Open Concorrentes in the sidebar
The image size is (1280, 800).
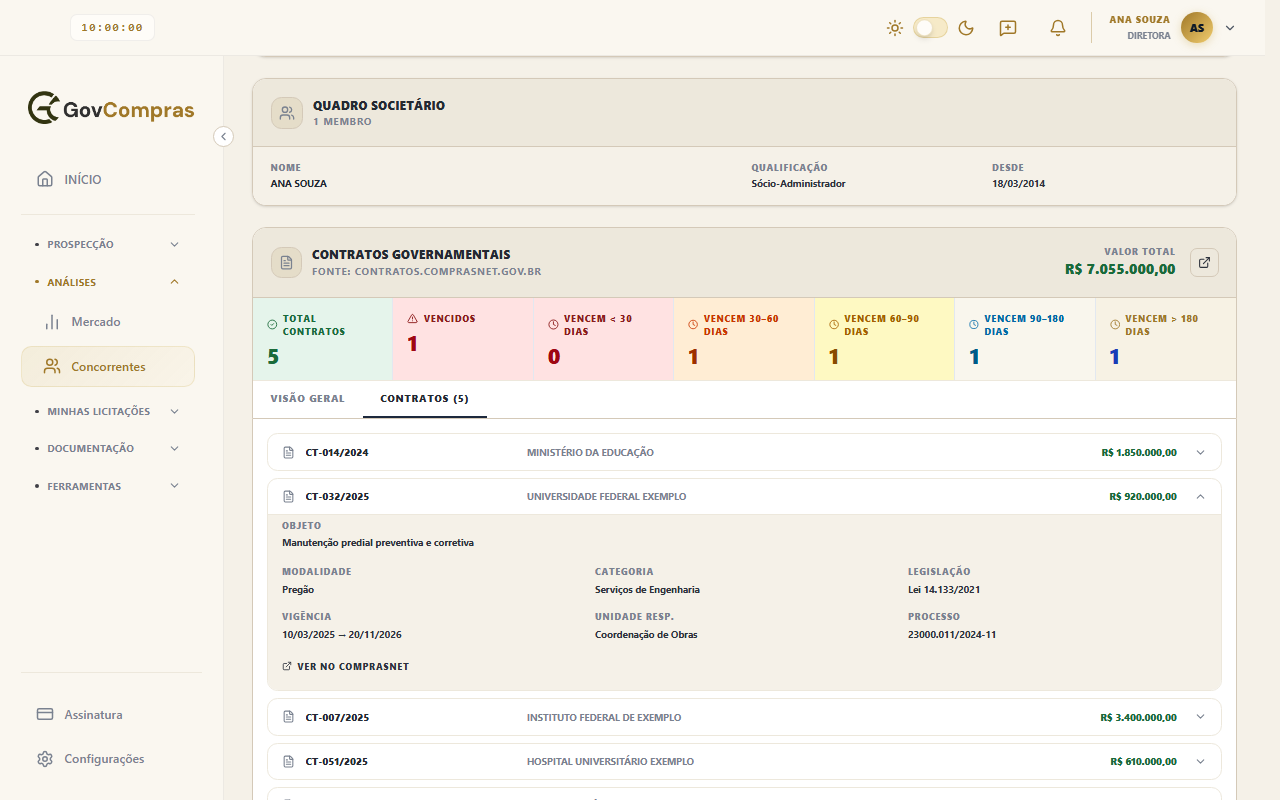tap(108, 367)
